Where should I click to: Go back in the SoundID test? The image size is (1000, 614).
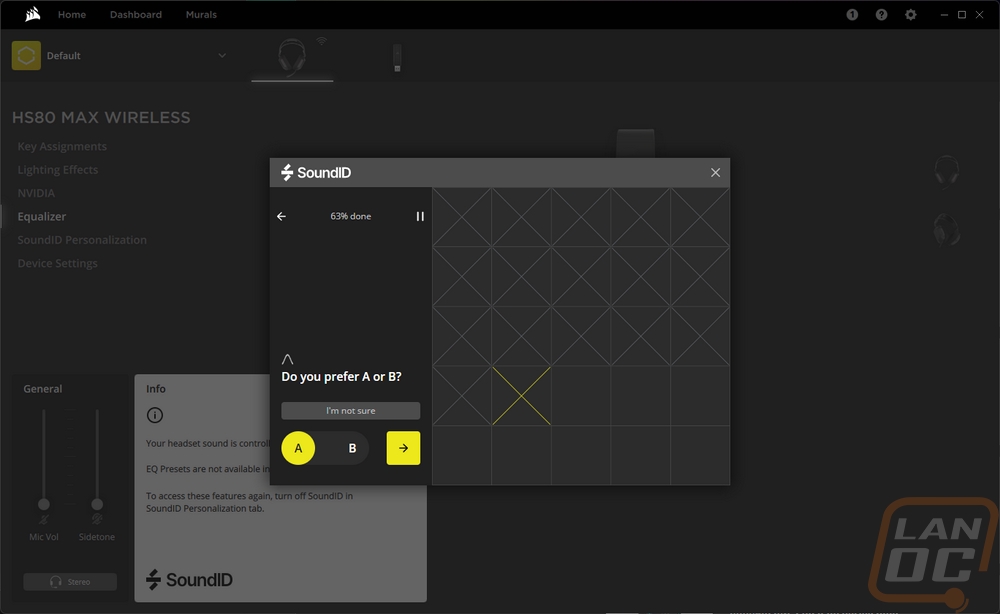coord(281,216)
